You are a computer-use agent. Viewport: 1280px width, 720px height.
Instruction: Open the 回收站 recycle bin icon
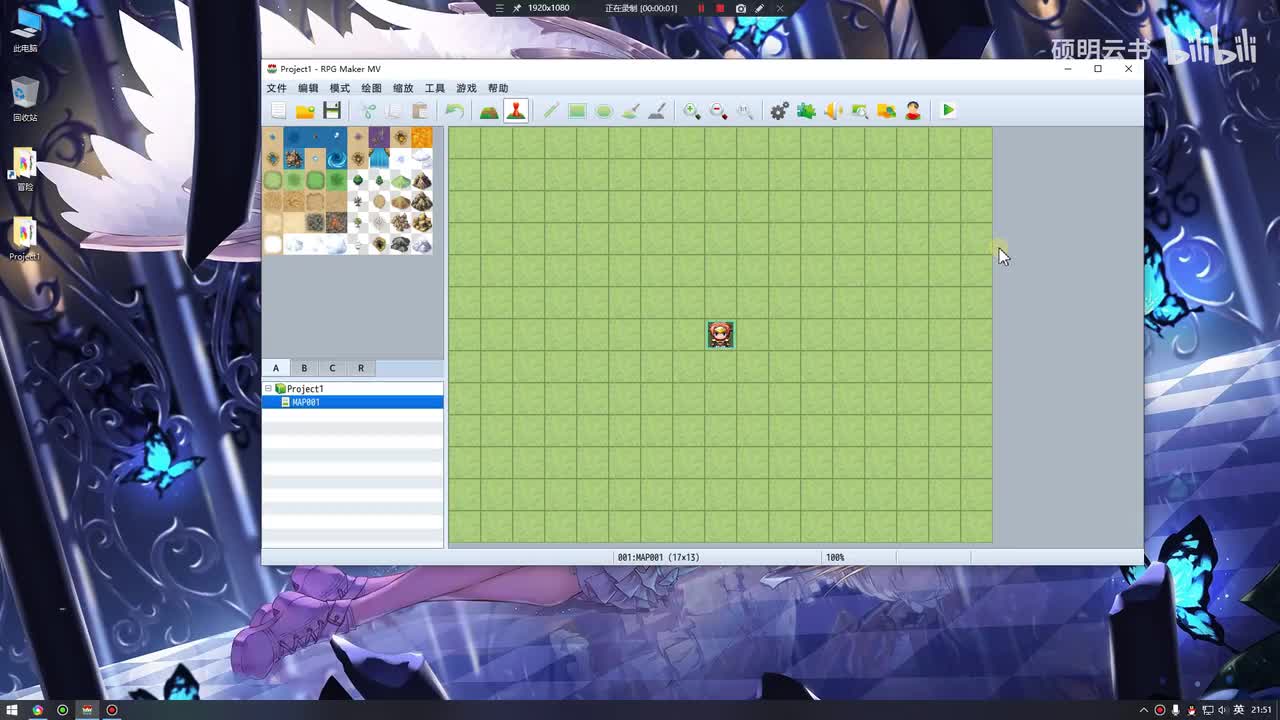click(25, 99)
